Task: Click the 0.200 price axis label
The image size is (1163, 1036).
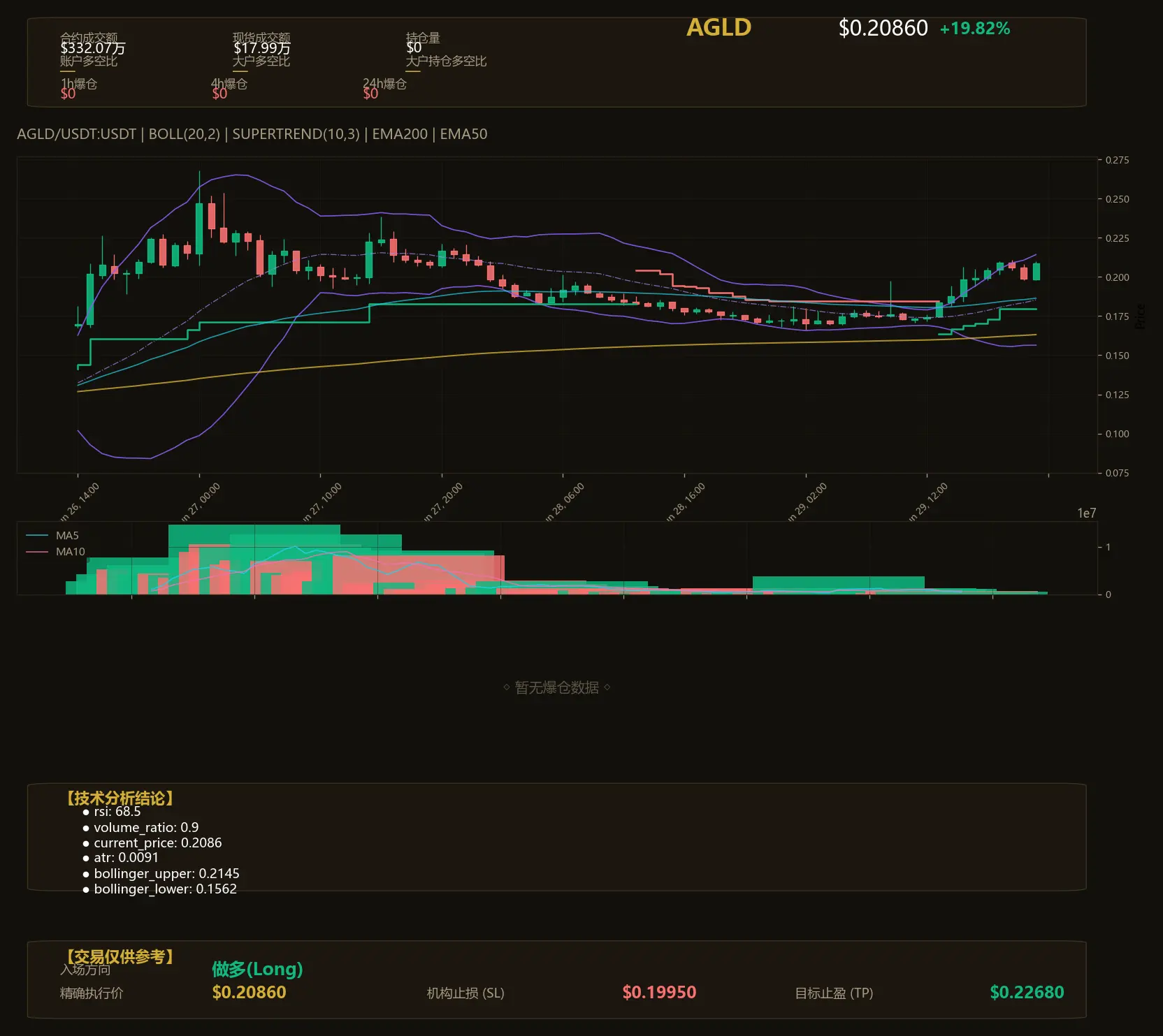Action: pos(1117,277)
